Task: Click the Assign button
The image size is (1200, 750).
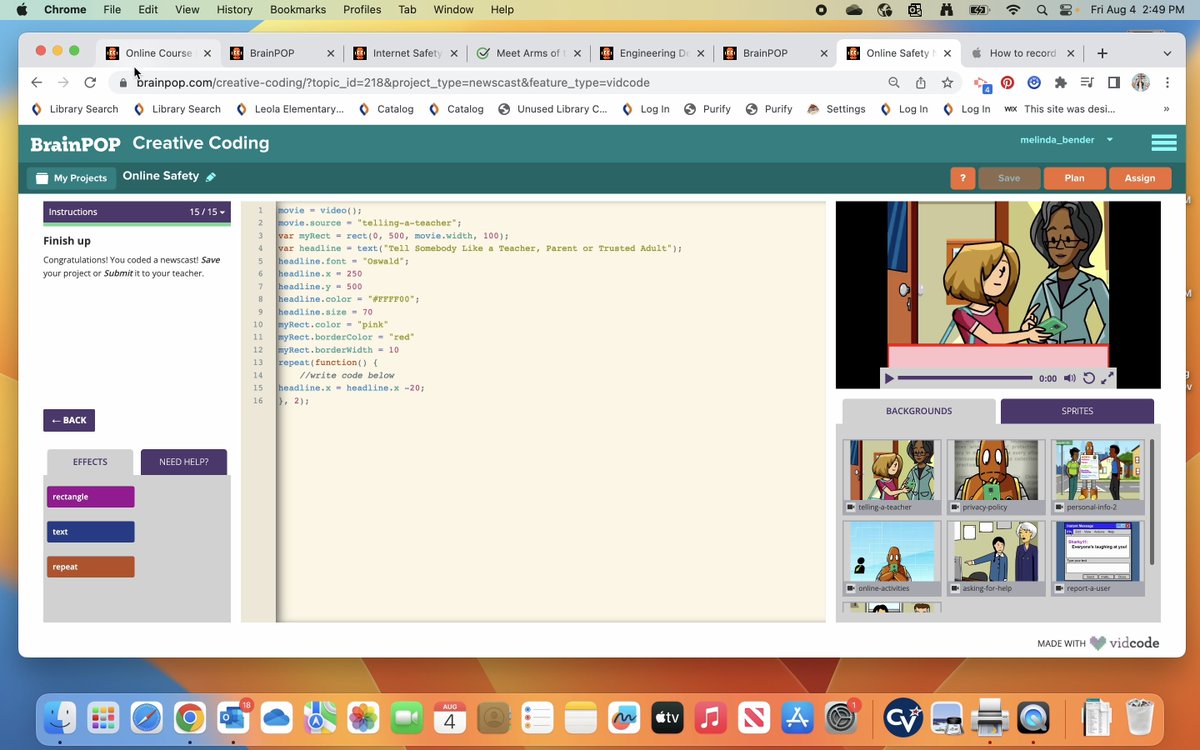Action: (x=1140, y=178)
